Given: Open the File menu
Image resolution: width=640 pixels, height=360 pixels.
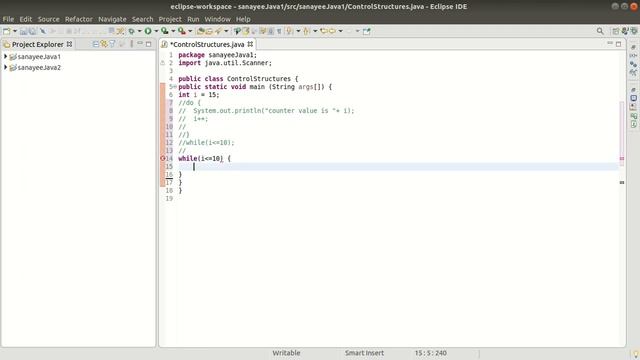Looking at the screenshot, I should tap(8, 19).
